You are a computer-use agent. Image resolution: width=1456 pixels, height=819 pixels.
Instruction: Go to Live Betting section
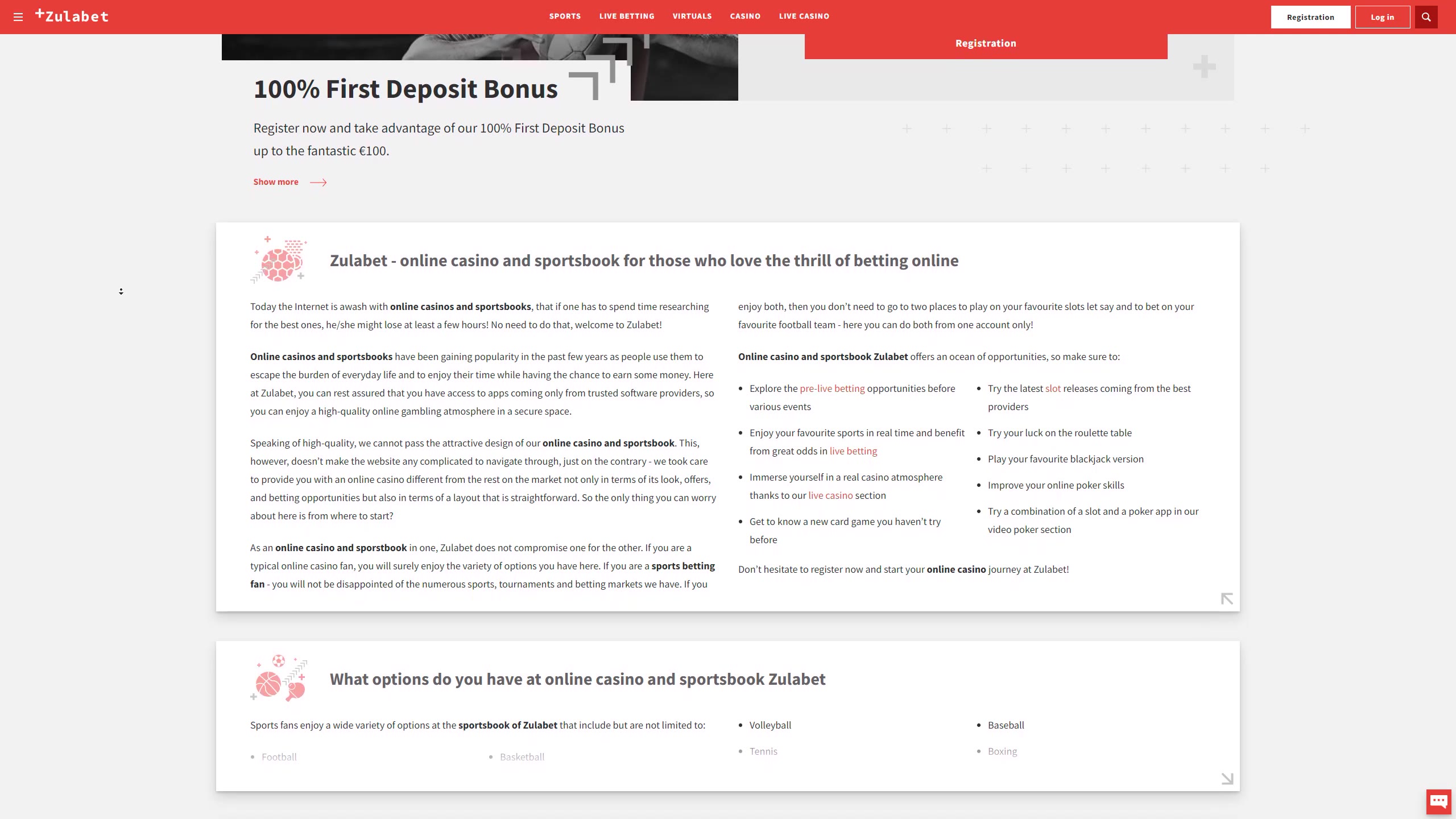tap(627, 16)
